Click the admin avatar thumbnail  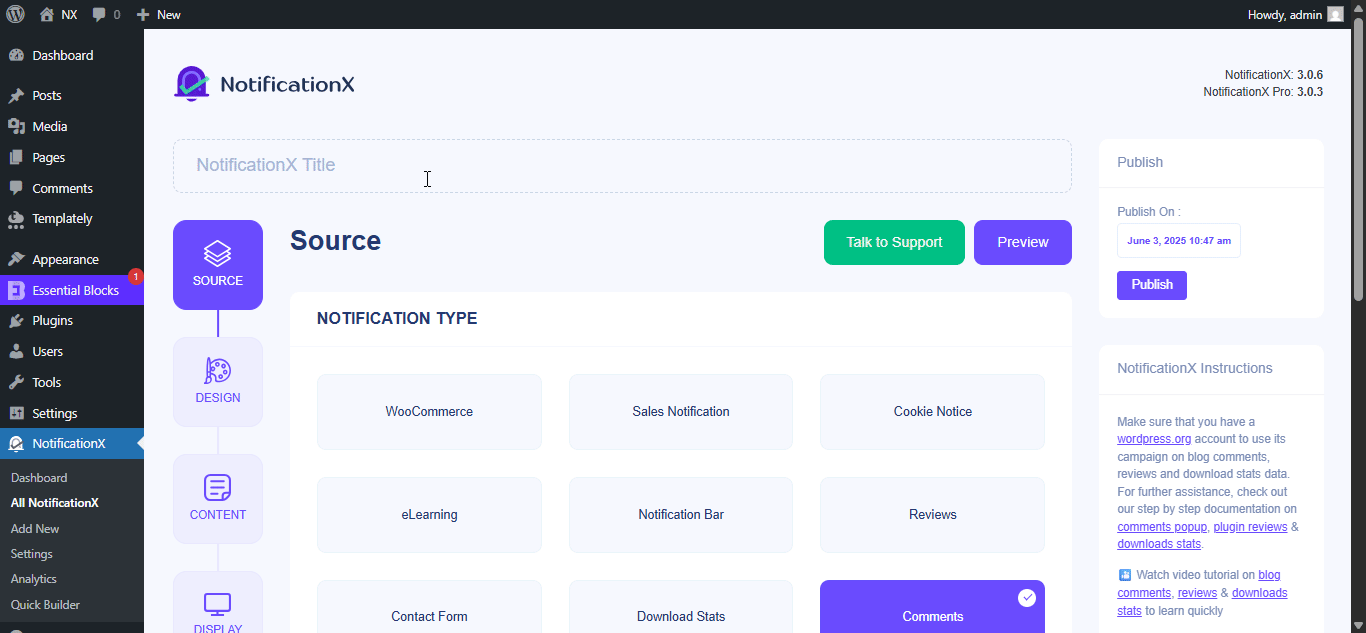[1335, 15]
